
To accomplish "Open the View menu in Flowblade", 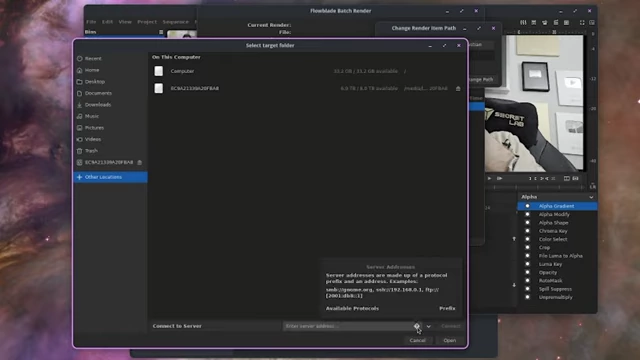I will coord(125,22).
